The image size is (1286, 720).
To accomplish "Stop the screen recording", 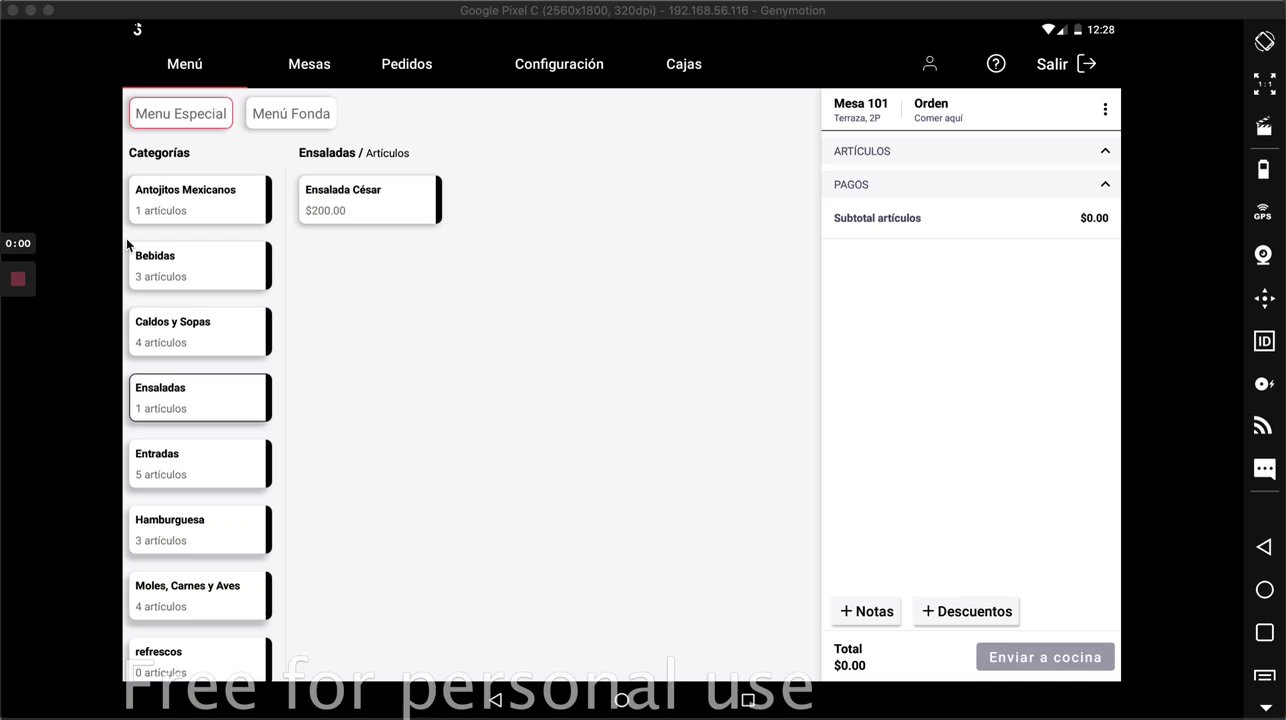I will (18, 279).
